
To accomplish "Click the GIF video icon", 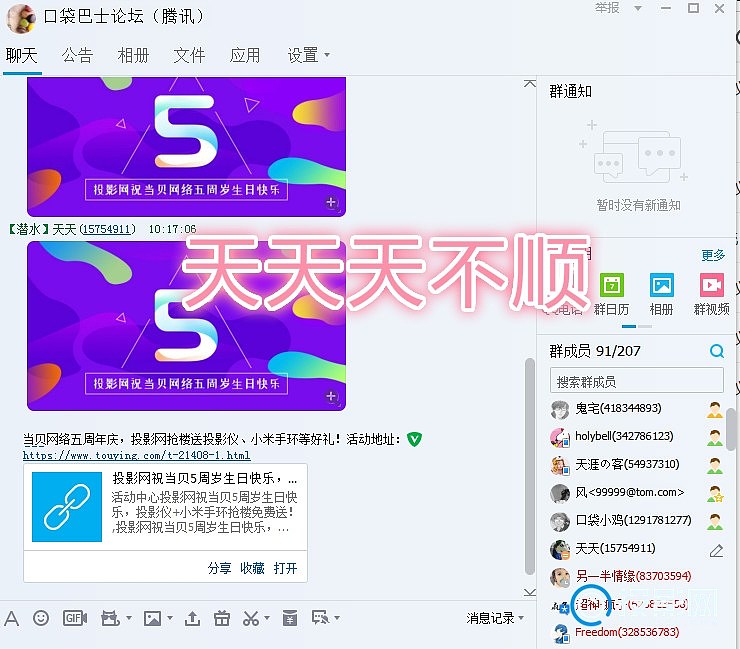I will (x=75, y=618).
